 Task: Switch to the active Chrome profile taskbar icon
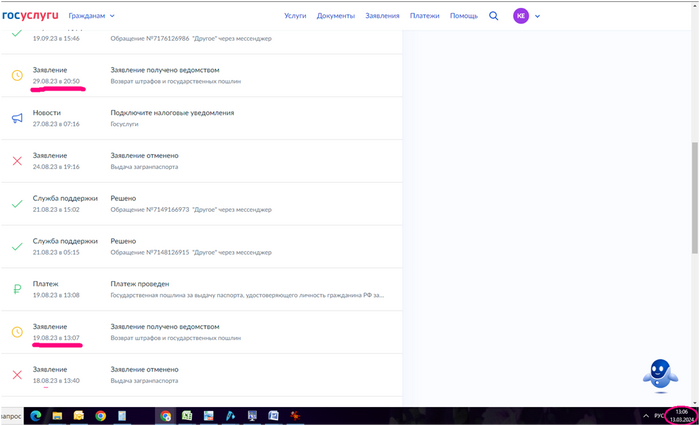[x=166, y=416]
